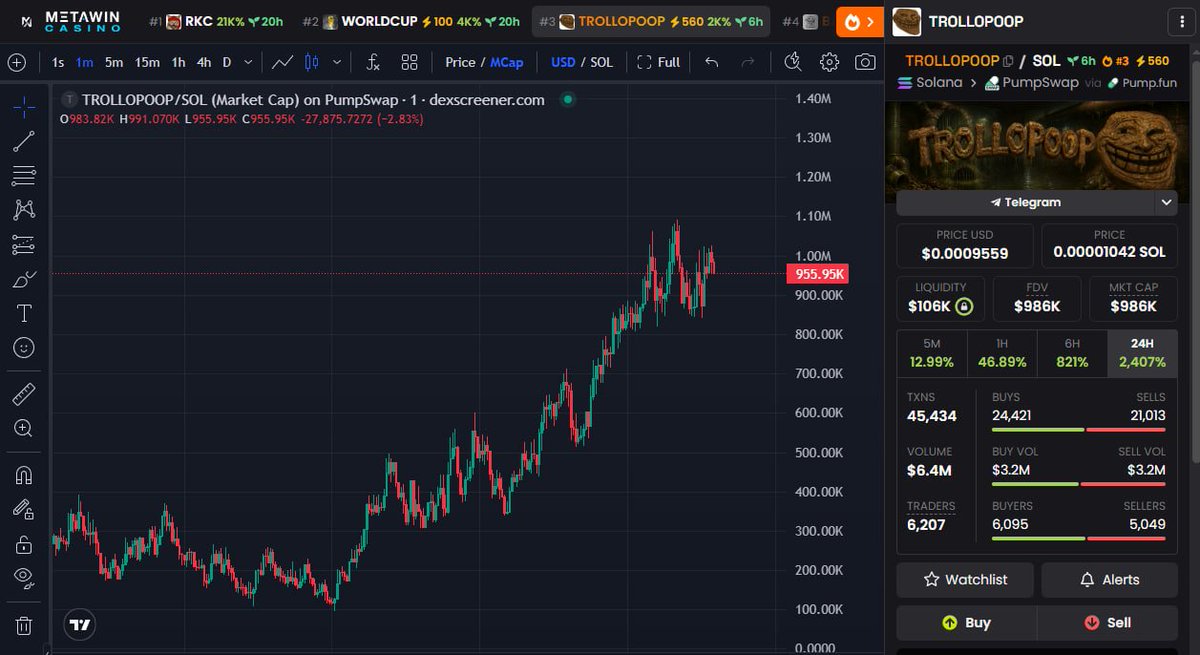Switch to 4h timeframe
Image resolution: width=1200 pixels, height=655 pixels.
204,62
